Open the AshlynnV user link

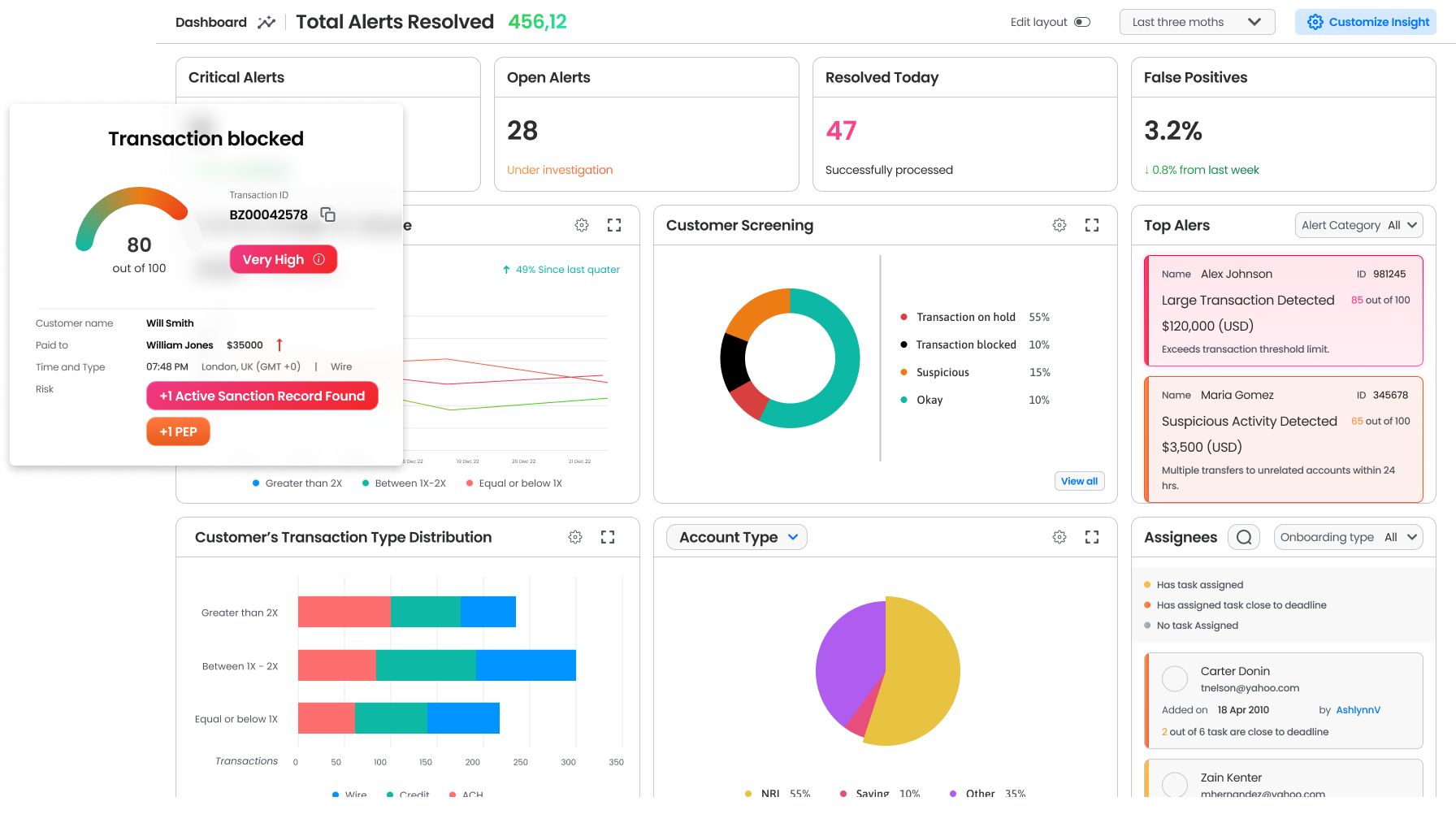(x=1358, y=710)
